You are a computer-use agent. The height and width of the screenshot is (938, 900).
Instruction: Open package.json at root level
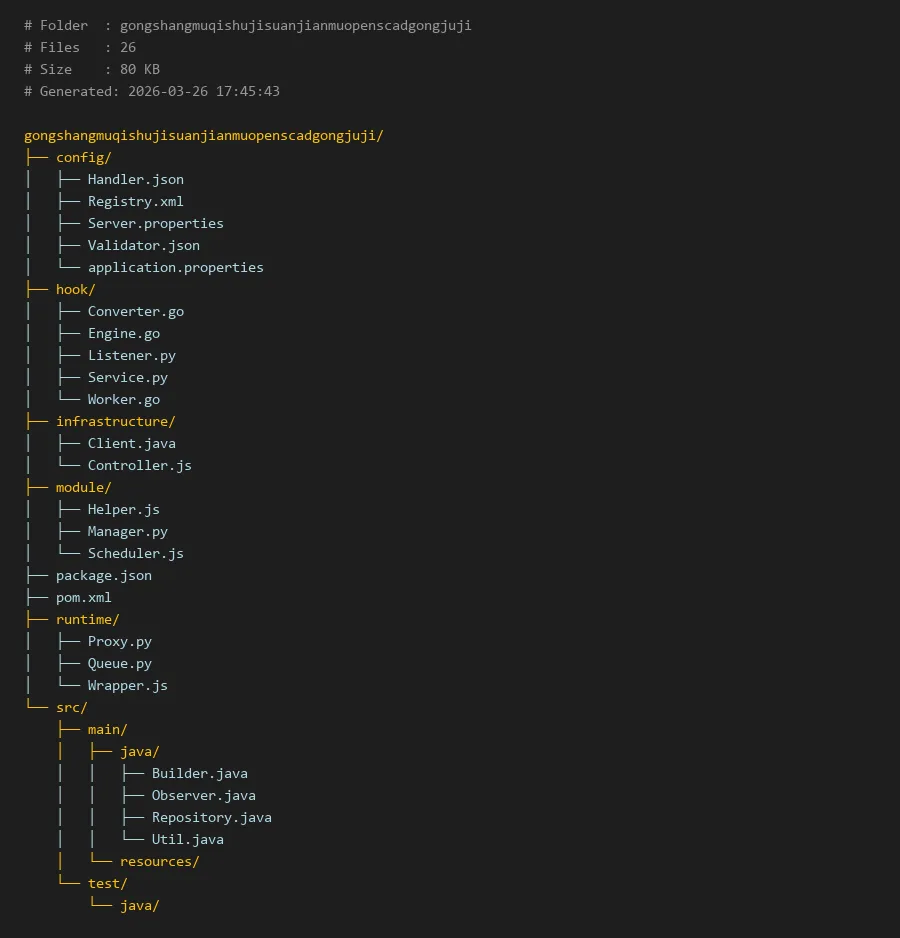click(x=103, y=575)
